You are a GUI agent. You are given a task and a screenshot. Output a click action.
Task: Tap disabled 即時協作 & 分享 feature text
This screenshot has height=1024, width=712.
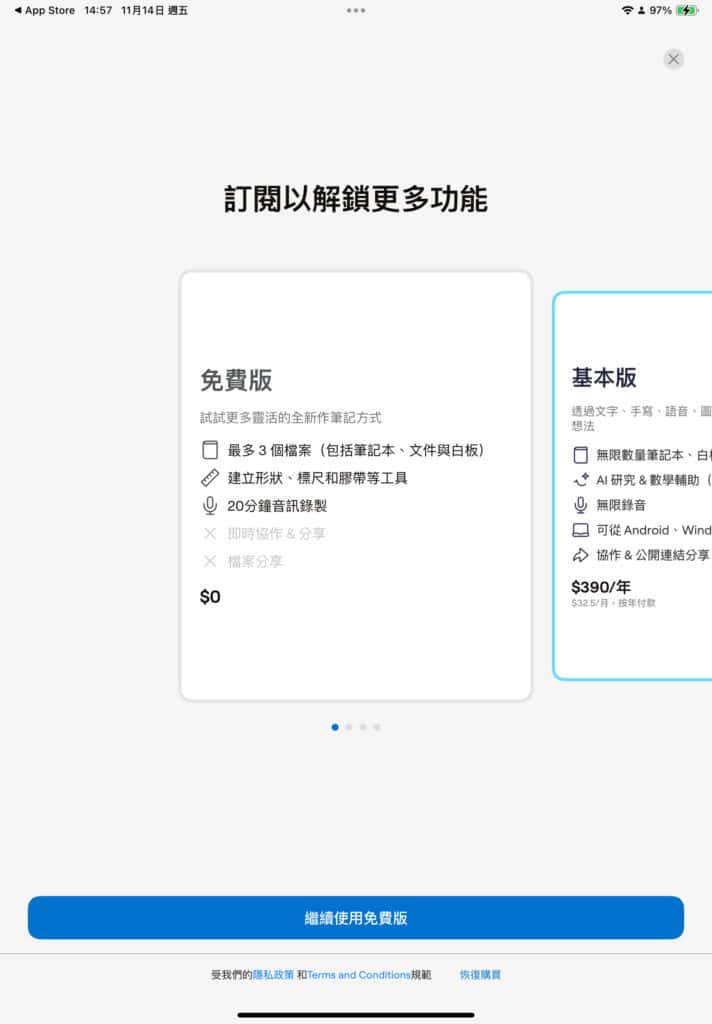[x=276, y=534]
